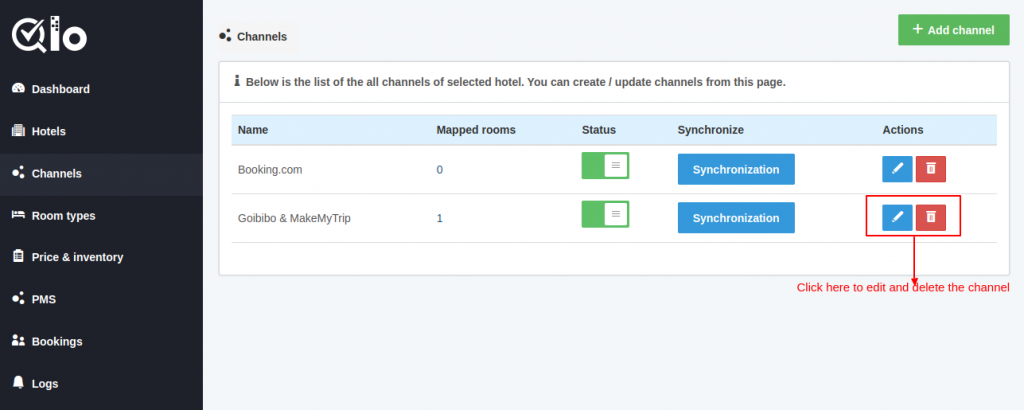
Task: Synchronize the Booking.com channel
Action: tap(736, 169)
